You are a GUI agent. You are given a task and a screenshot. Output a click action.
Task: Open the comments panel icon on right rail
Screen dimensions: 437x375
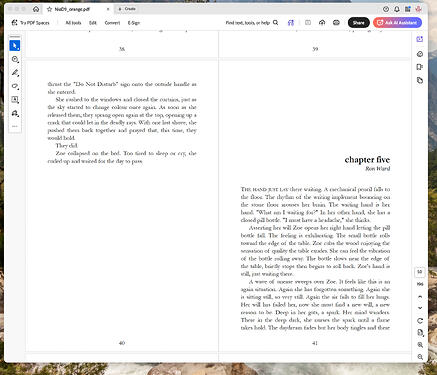[x=420, y=54]
